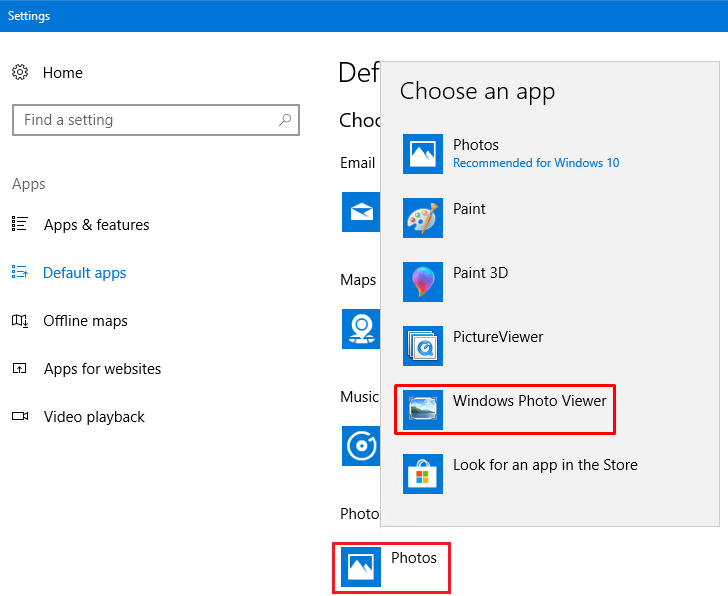Click the Apps & features list icon
This screenshot has width=728, height=596.
20,224
